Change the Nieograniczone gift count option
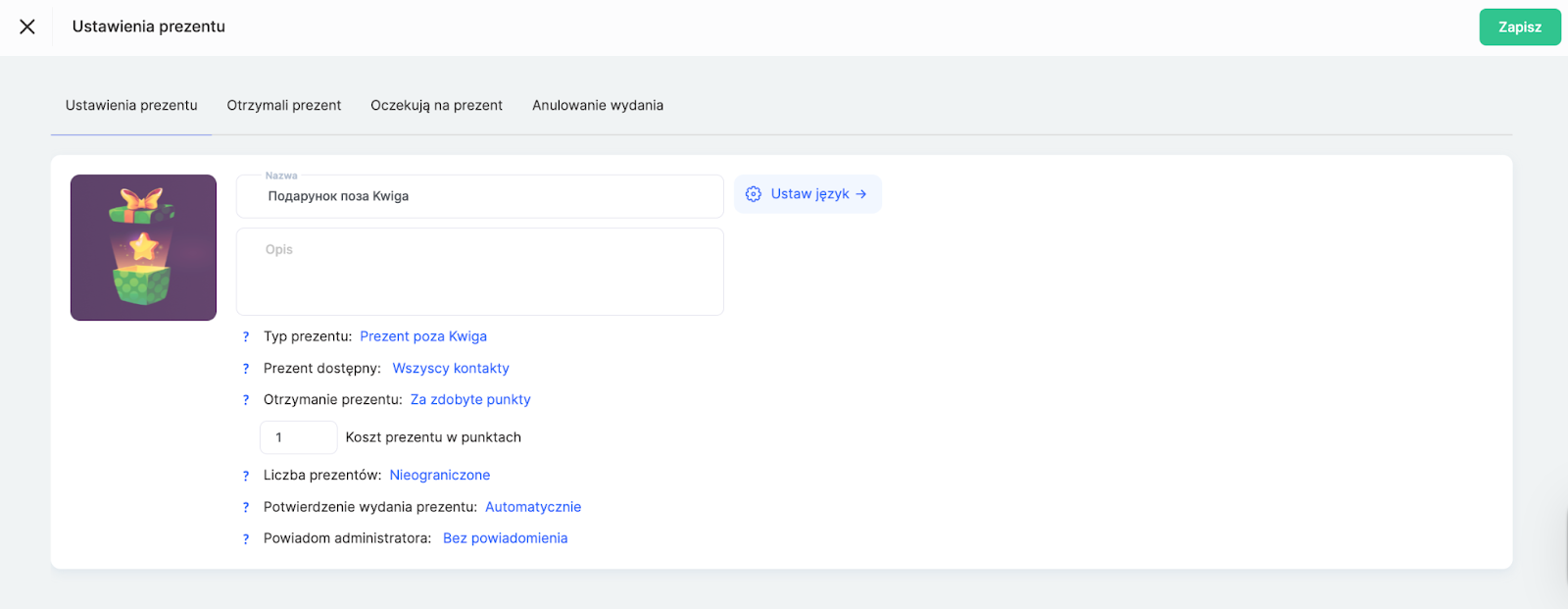This screenshot has width=1568, height=609. tap(439, 475)
